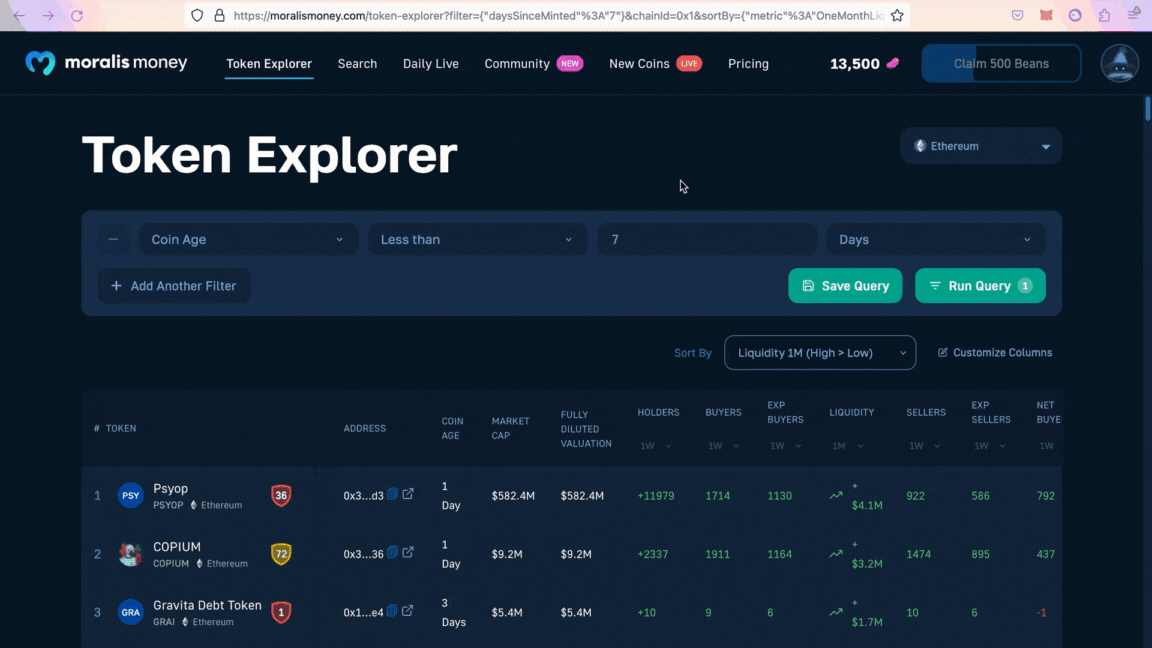Open the Psyop token name link
The height and width of the screenshot is (648, 1152).
[x=170, y=489]
